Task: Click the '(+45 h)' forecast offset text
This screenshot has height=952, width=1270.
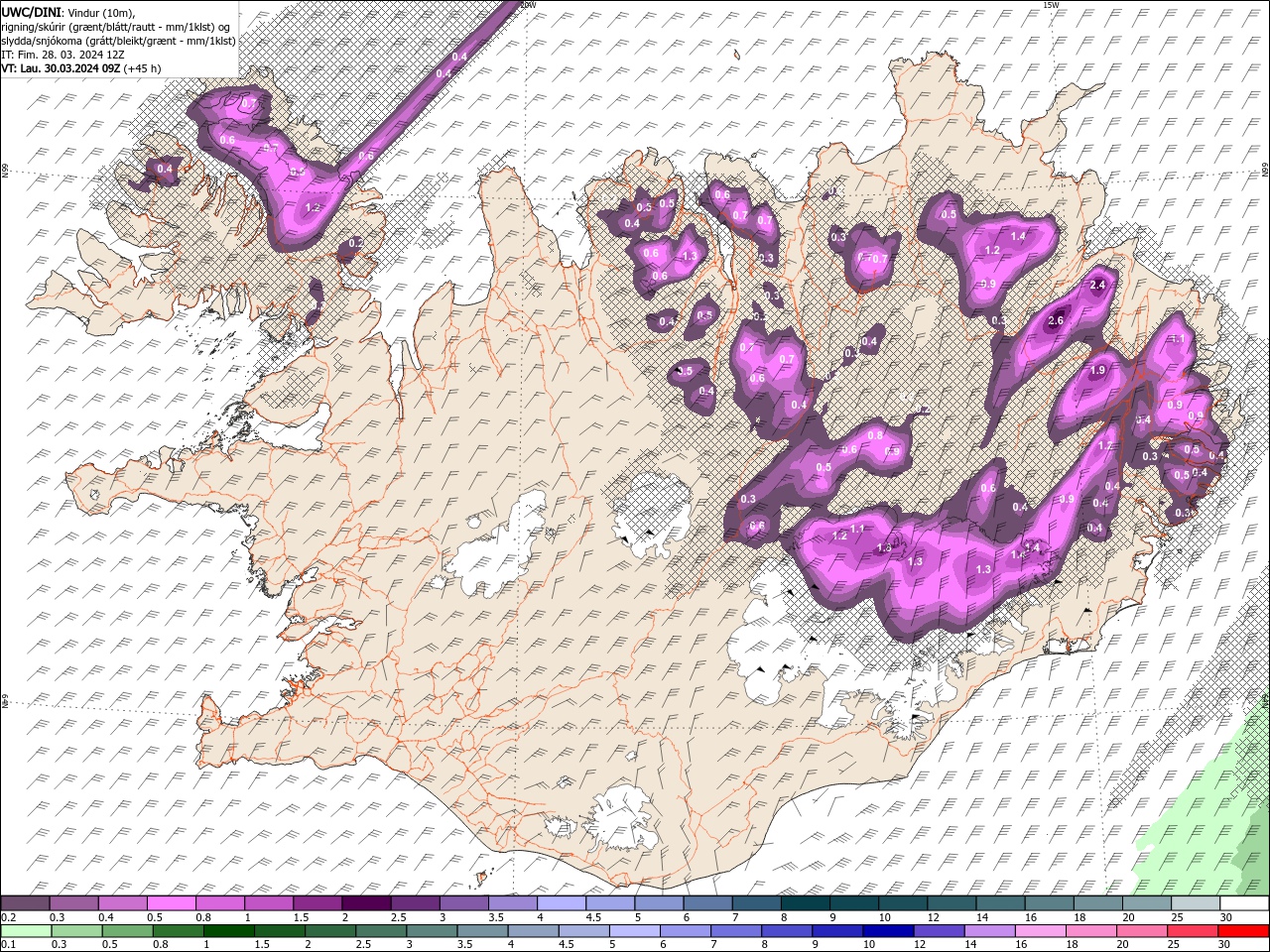Action: pyautogui.click(x=143, y=68)
